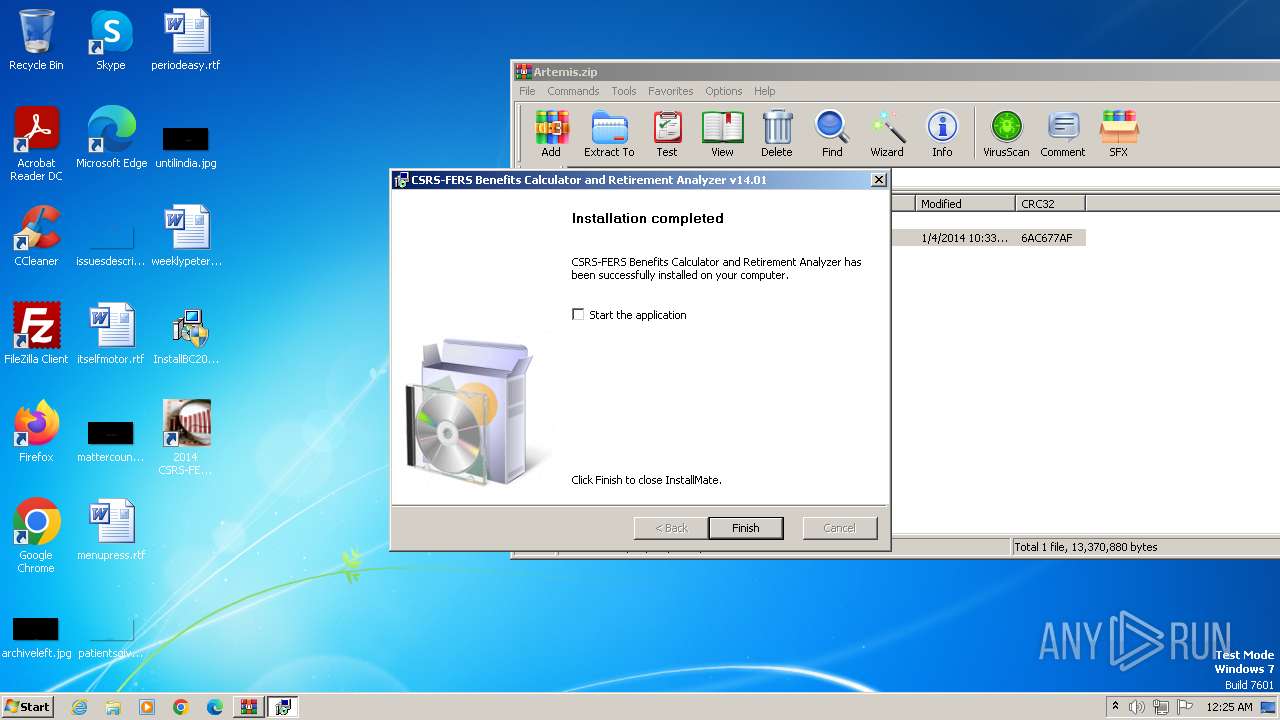The width and height of the screenshot is (1280, 720).
Task: Open the Action Center flag icon
Action: tap(1185, 707)
